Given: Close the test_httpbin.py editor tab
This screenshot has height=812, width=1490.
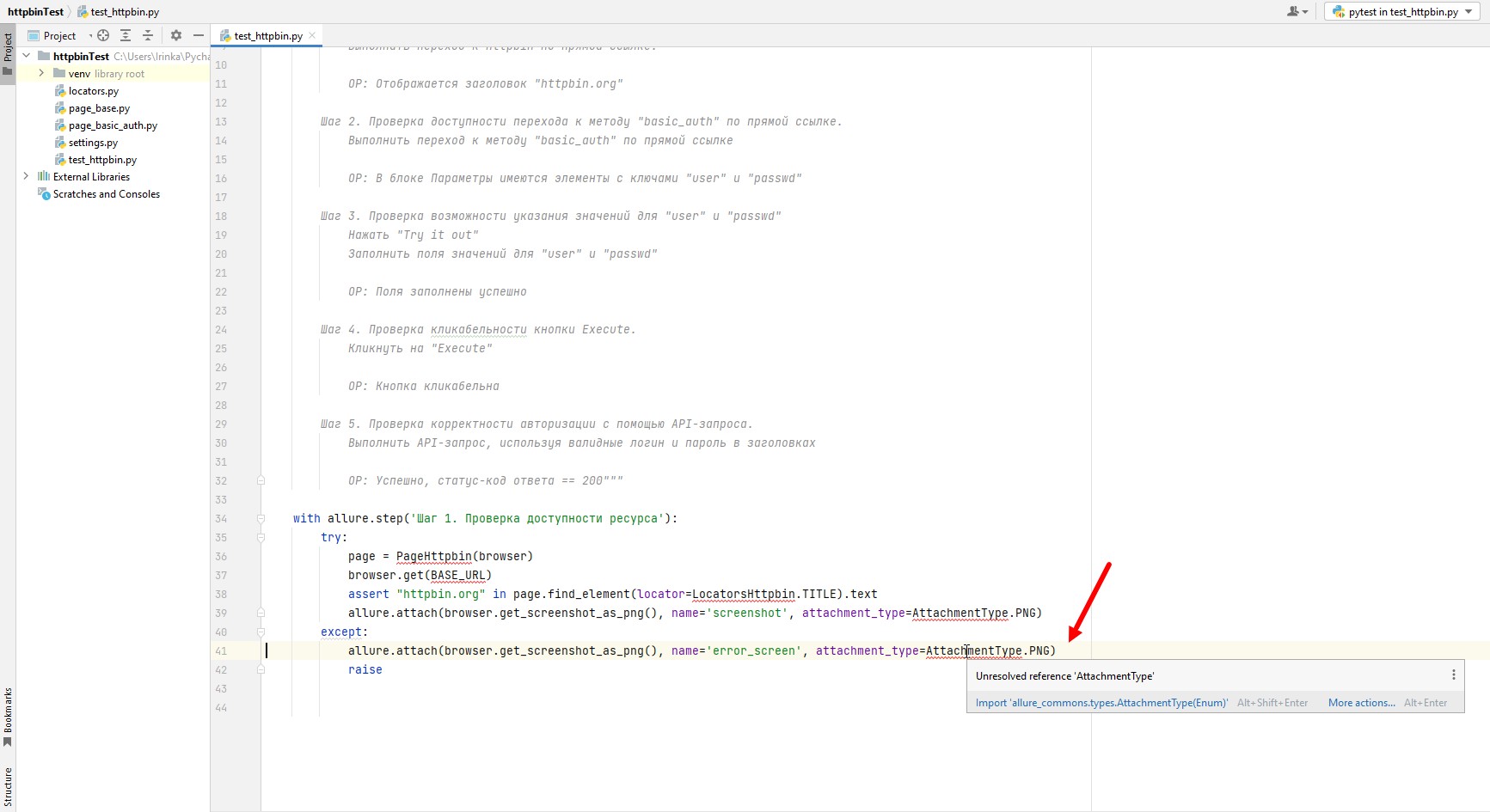Looking at the screenshot, I should coord(312,35).
